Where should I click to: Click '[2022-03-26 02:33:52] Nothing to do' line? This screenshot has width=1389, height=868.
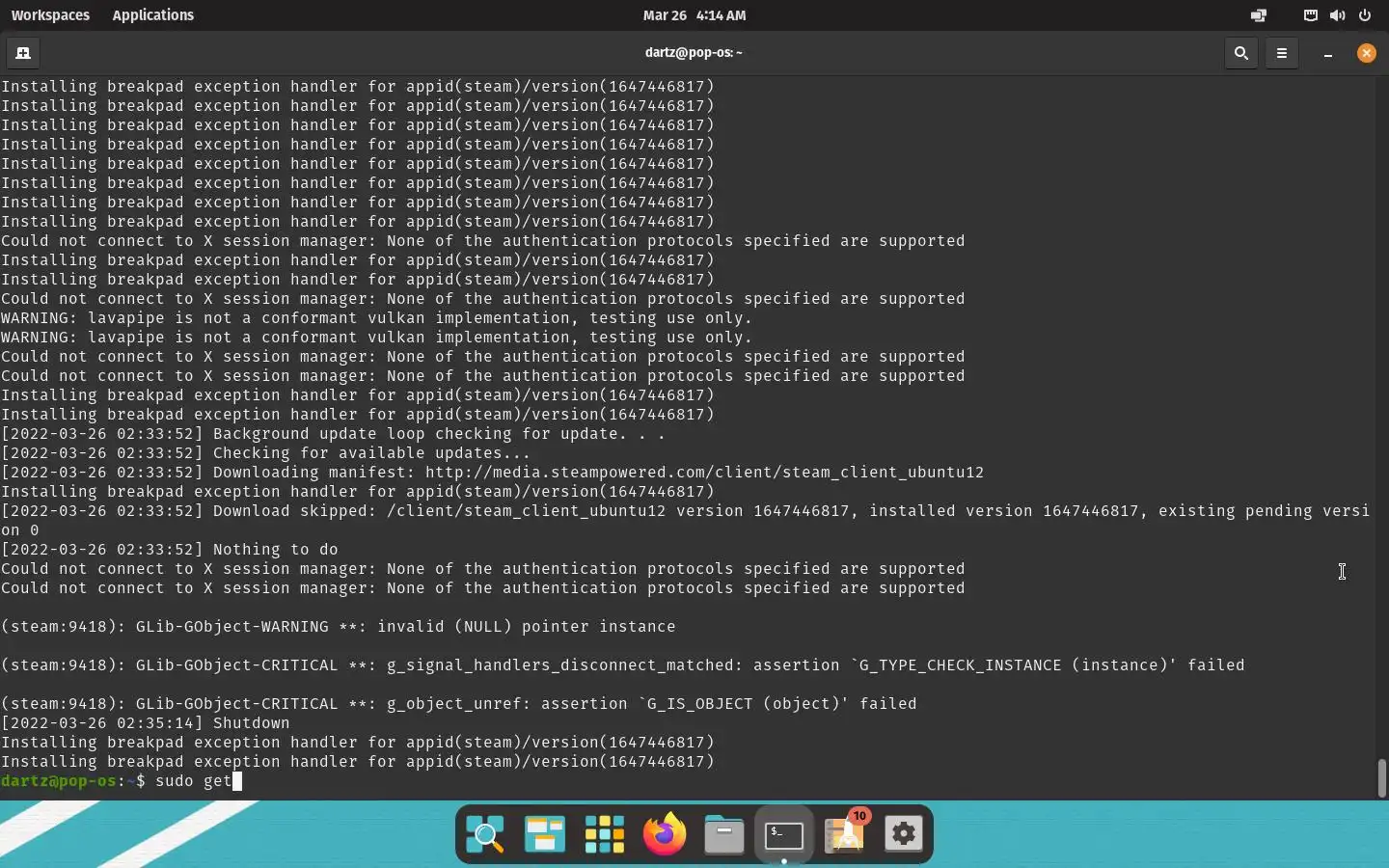[169, 550]
